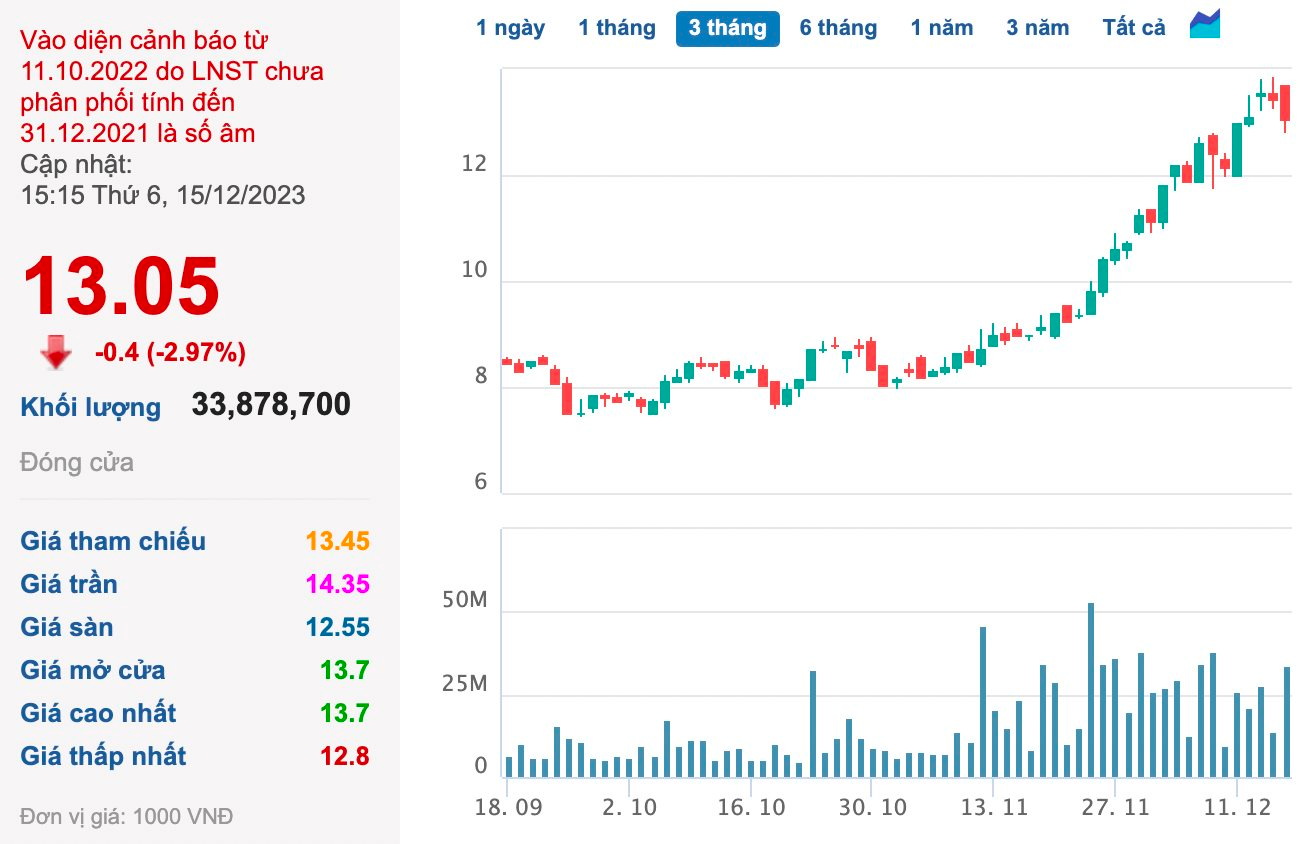
Task: Click the Giá sàn label
Action: point(67,627)
